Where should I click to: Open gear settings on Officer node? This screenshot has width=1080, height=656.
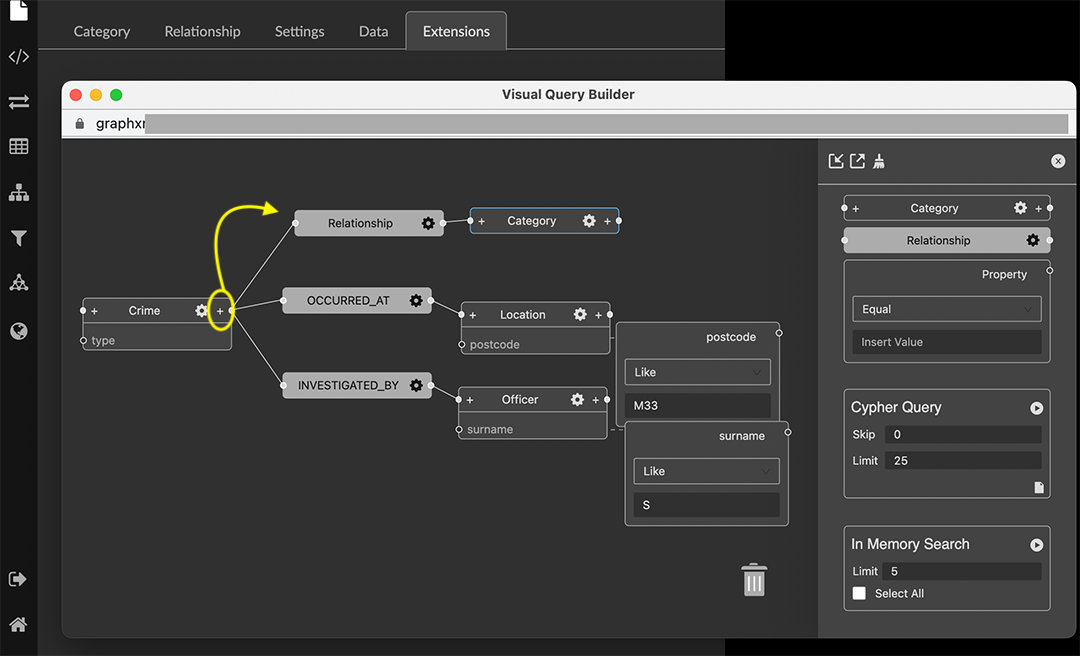[x=577, y=400]
